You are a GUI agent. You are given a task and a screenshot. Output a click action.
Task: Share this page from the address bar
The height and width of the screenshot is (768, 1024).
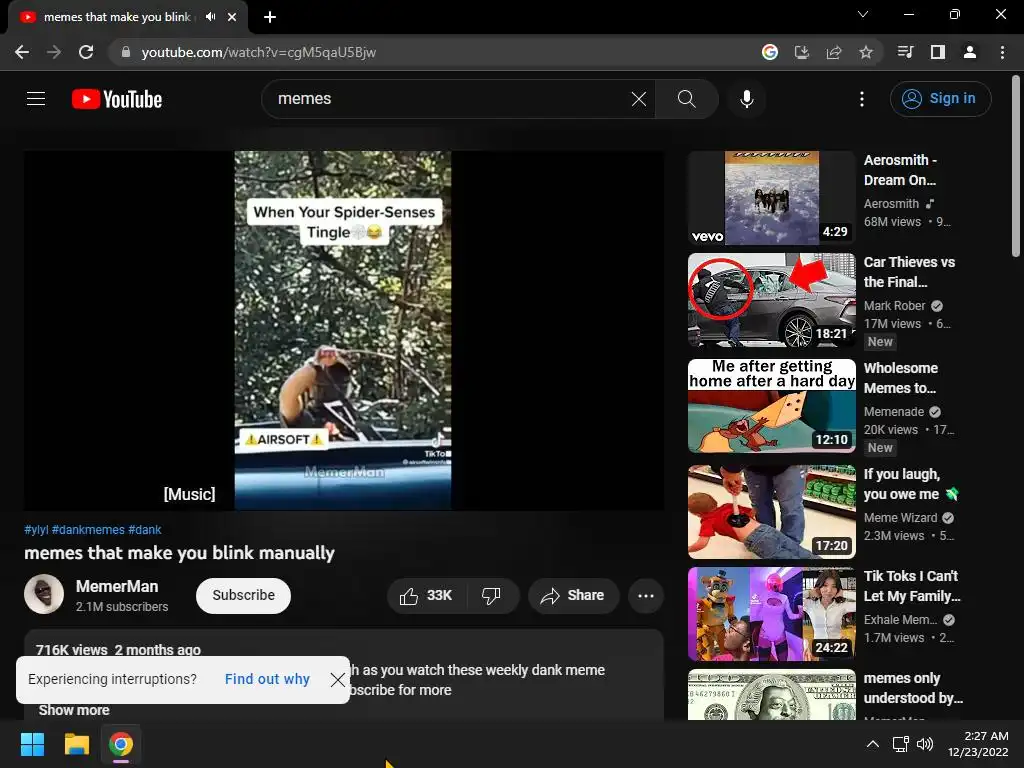834,52
